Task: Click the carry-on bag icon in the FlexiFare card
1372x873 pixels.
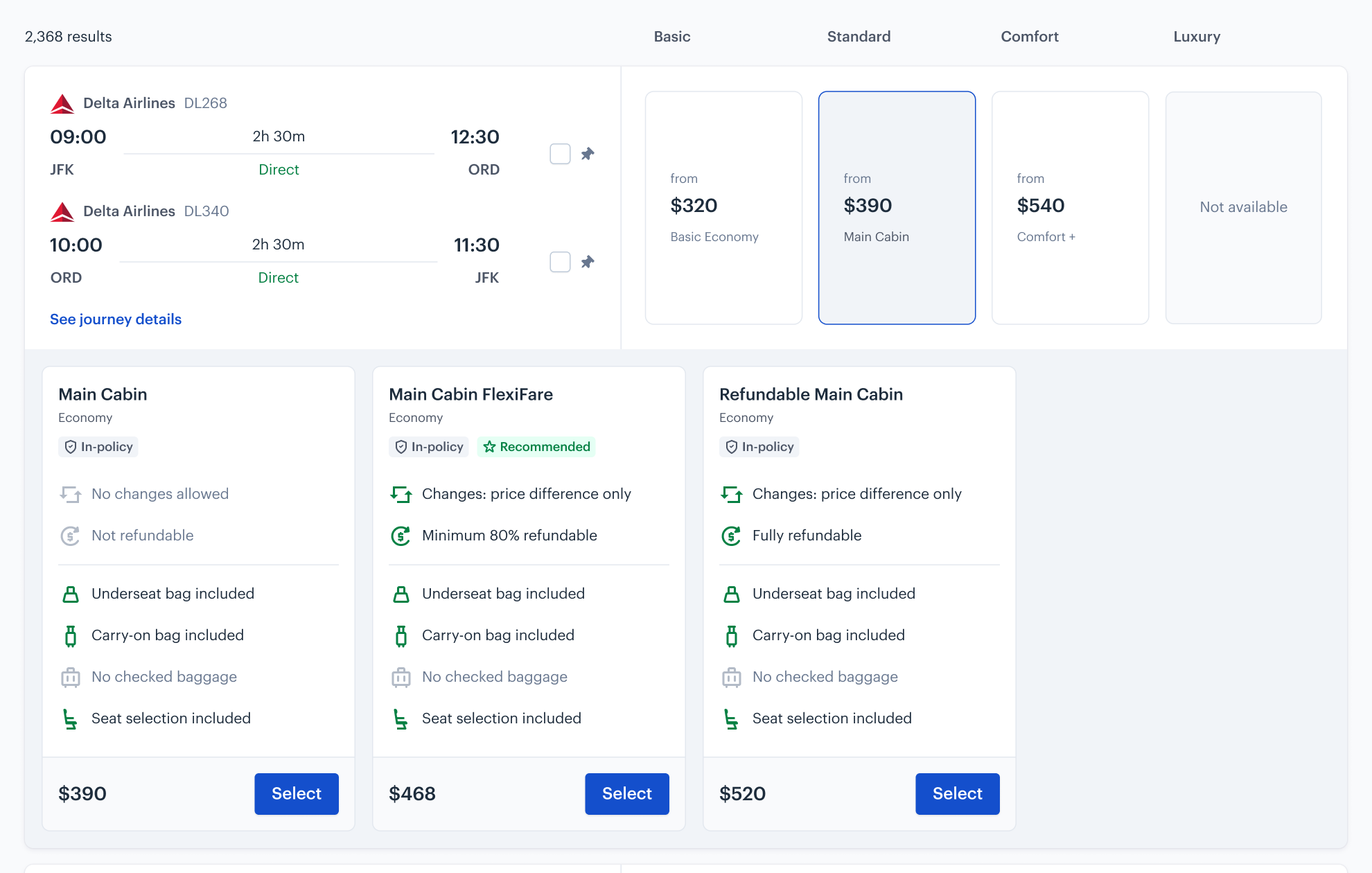Action: click(401, 635)
